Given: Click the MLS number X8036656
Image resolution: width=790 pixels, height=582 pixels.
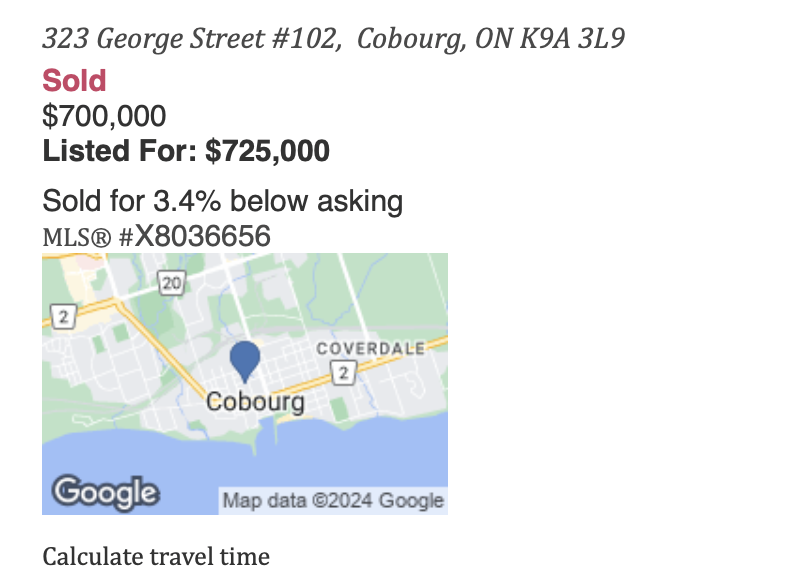Looking at the screenshot, I should (x=203, y=236).
